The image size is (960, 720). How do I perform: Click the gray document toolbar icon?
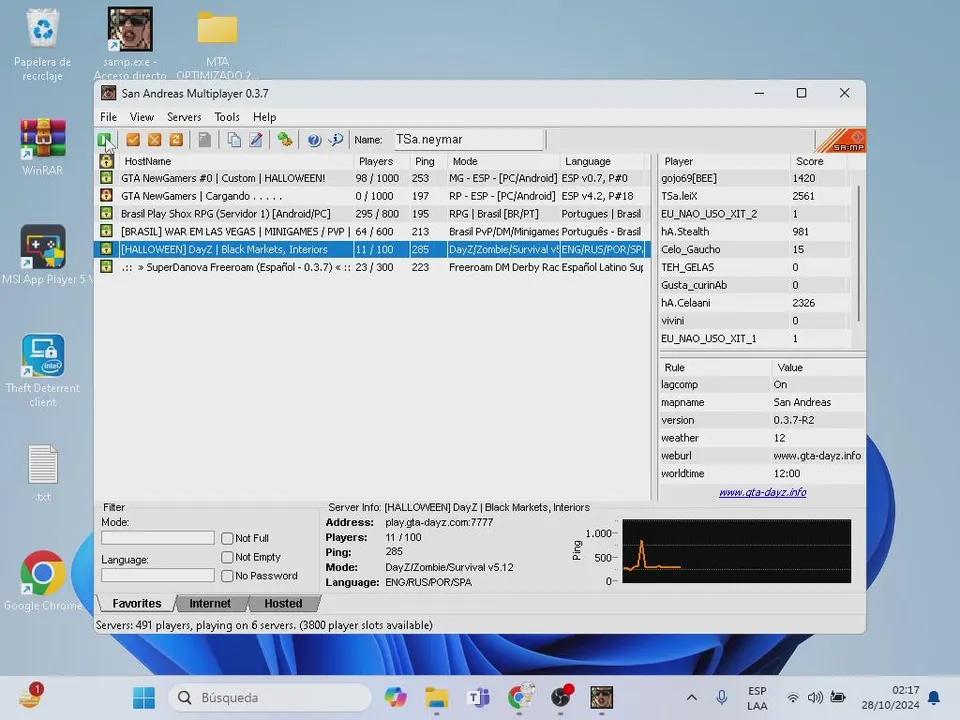point(204,140)
